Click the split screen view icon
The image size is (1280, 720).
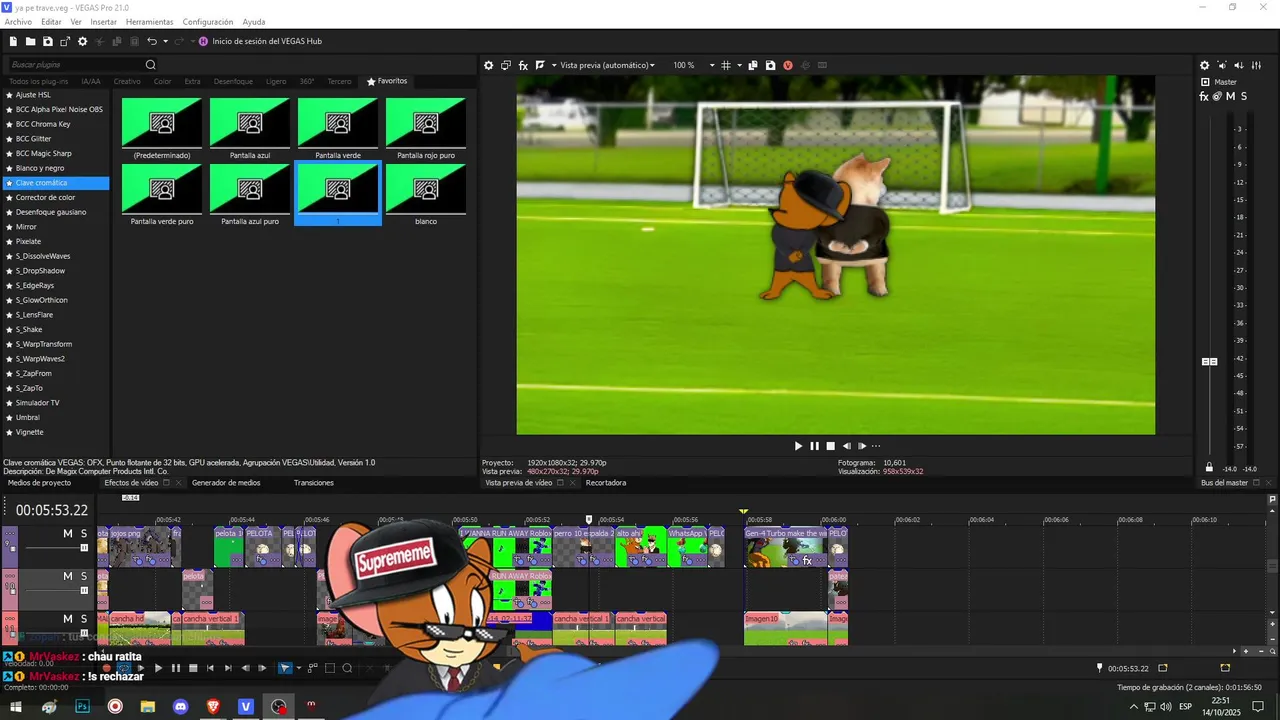point(540,65)
